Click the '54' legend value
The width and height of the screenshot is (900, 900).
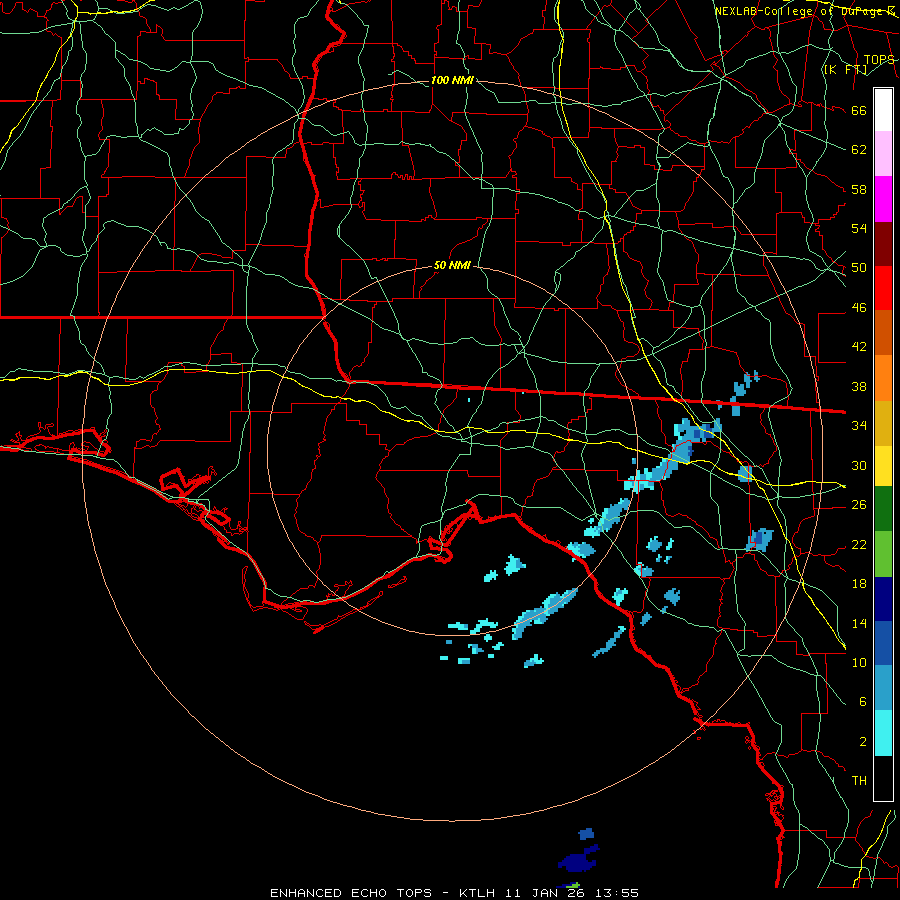pos(859,228)
